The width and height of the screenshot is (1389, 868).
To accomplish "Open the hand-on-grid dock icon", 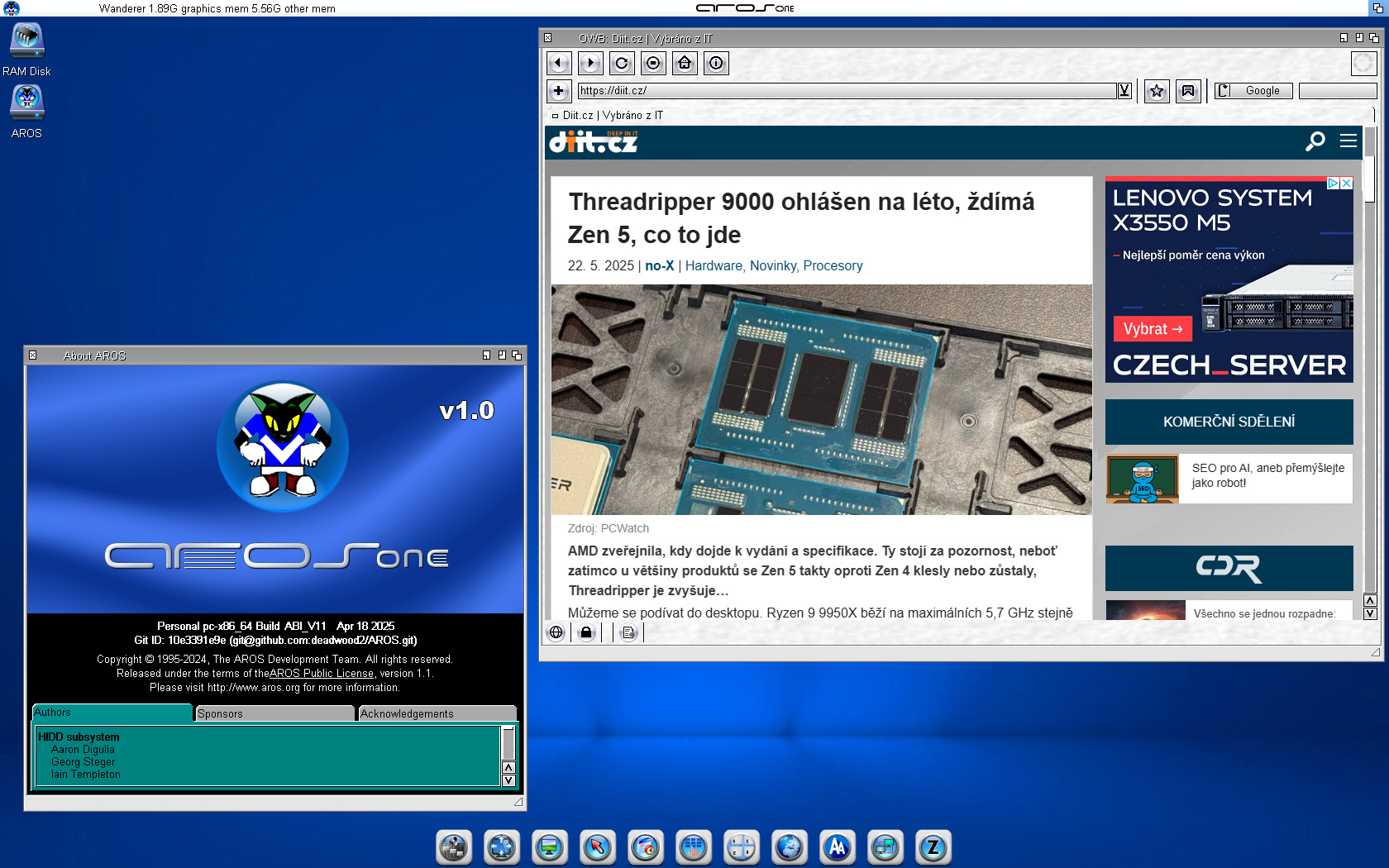I will [x=694, y=847].
